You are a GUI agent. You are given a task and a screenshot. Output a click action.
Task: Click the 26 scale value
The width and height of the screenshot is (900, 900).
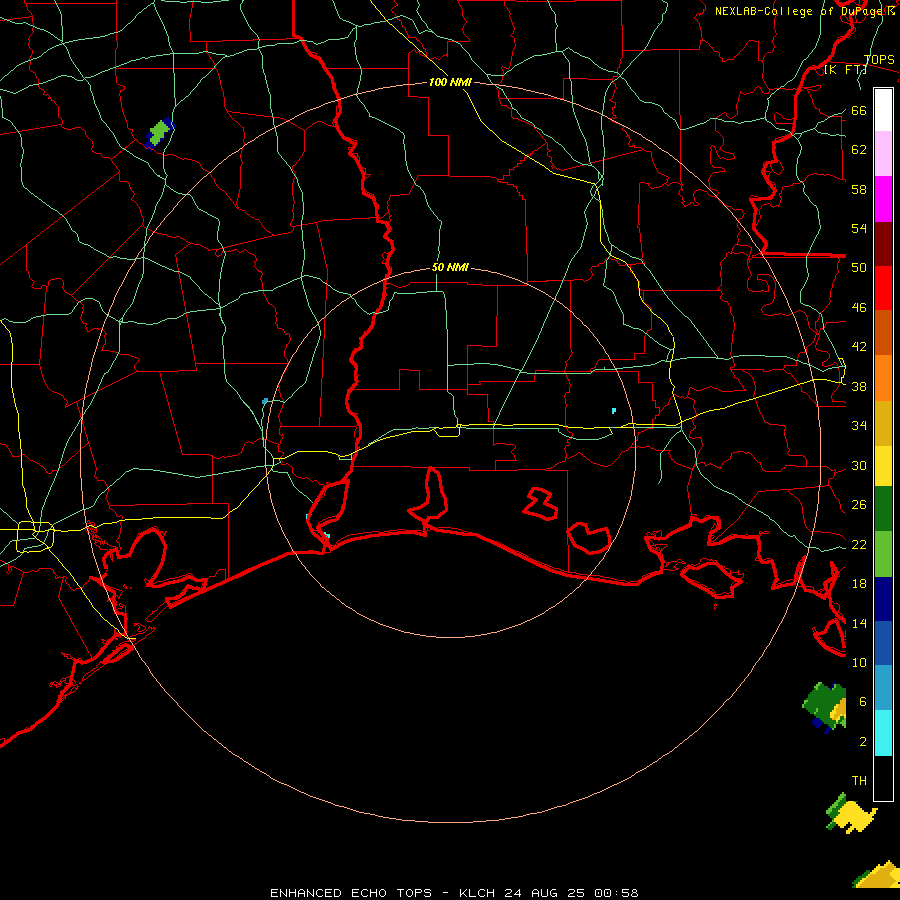pyautogui.click(x=859, y=505)
